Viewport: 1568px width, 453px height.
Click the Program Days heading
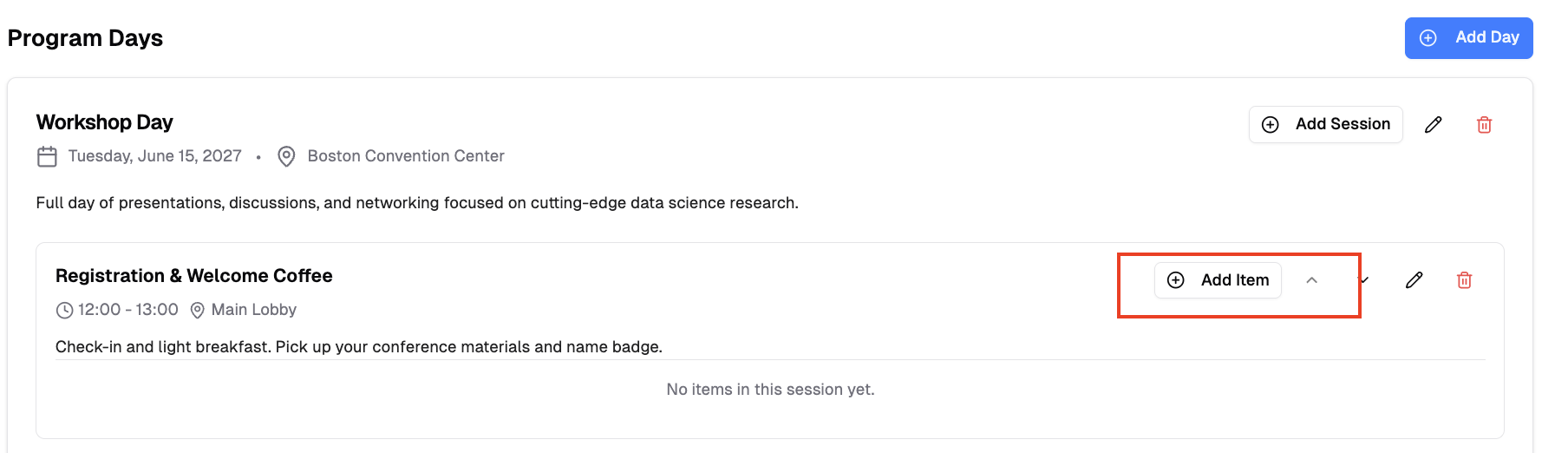(85, 38)
